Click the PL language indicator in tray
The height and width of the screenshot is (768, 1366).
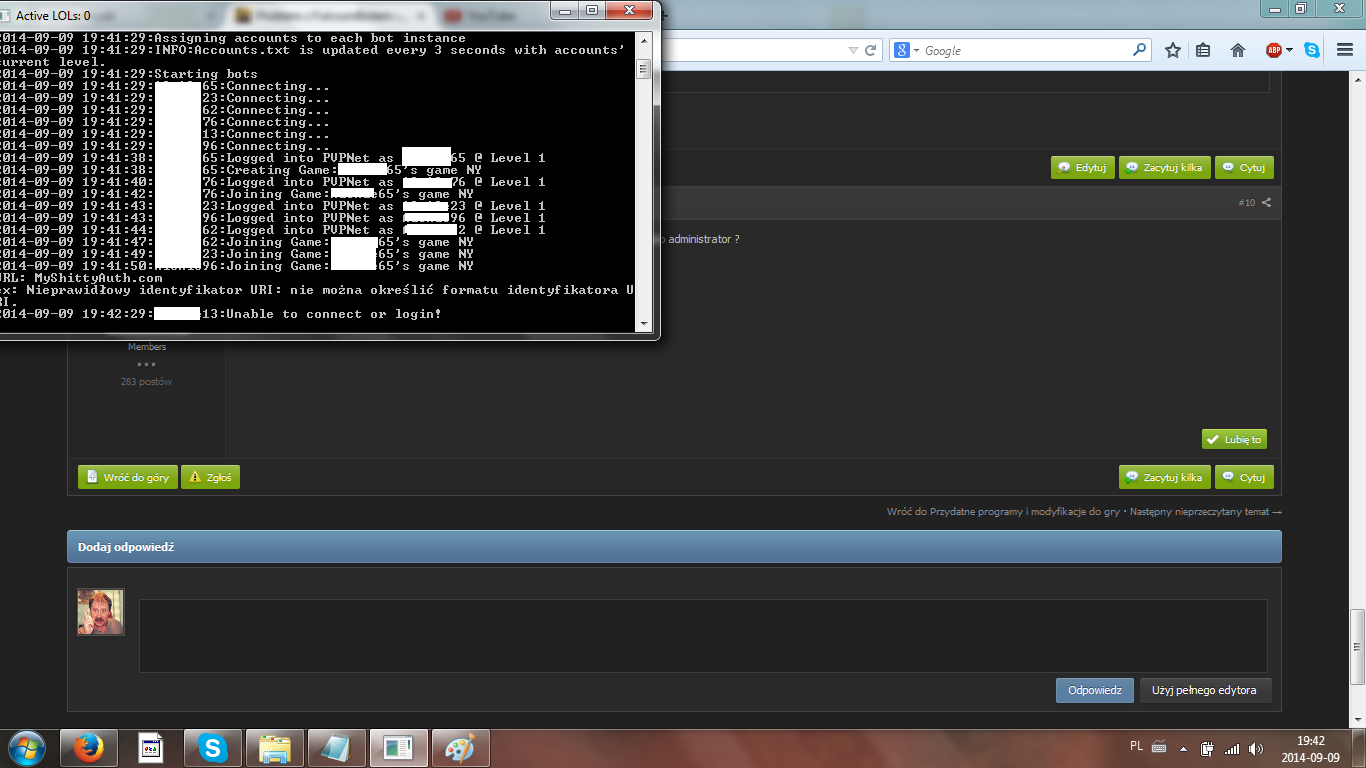[x=1136, y=746]
